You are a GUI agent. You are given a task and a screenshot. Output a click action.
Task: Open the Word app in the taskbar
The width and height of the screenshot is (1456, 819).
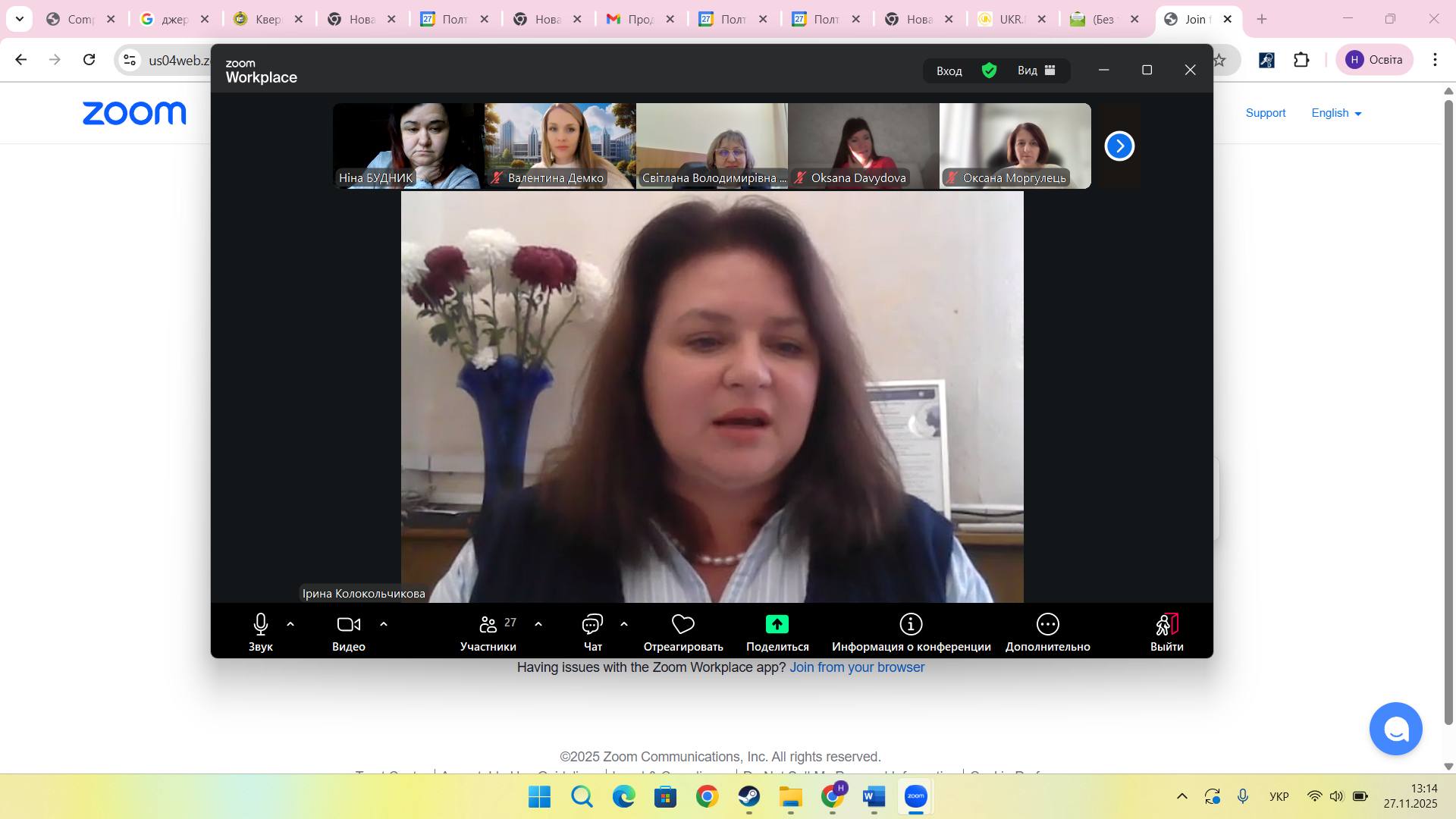click(x=874, y=797)
